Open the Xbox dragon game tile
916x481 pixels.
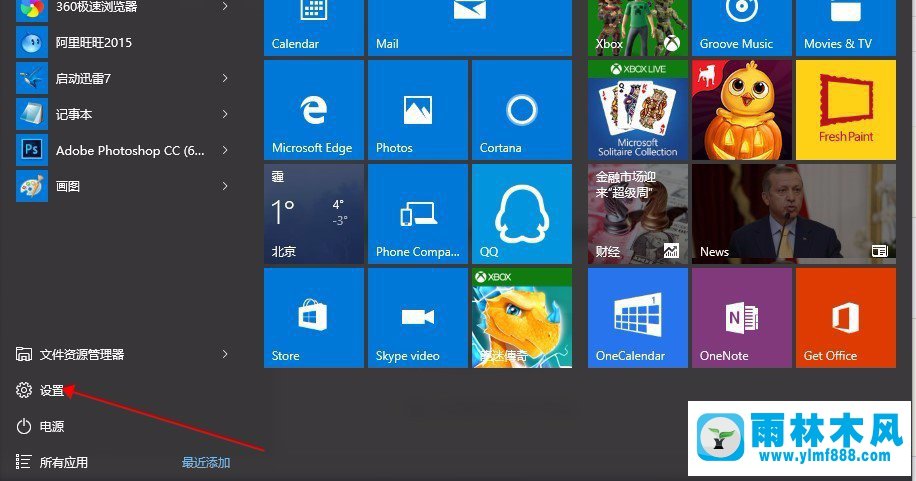(x=522, y=318)
